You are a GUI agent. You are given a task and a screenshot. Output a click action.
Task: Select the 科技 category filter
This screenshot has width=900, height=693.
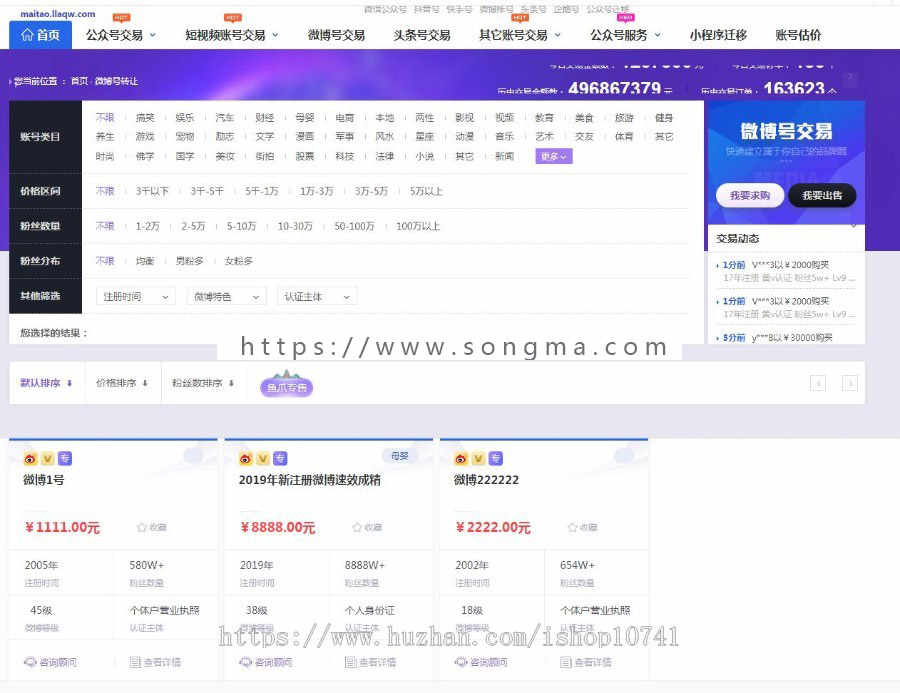coord(344,156)
